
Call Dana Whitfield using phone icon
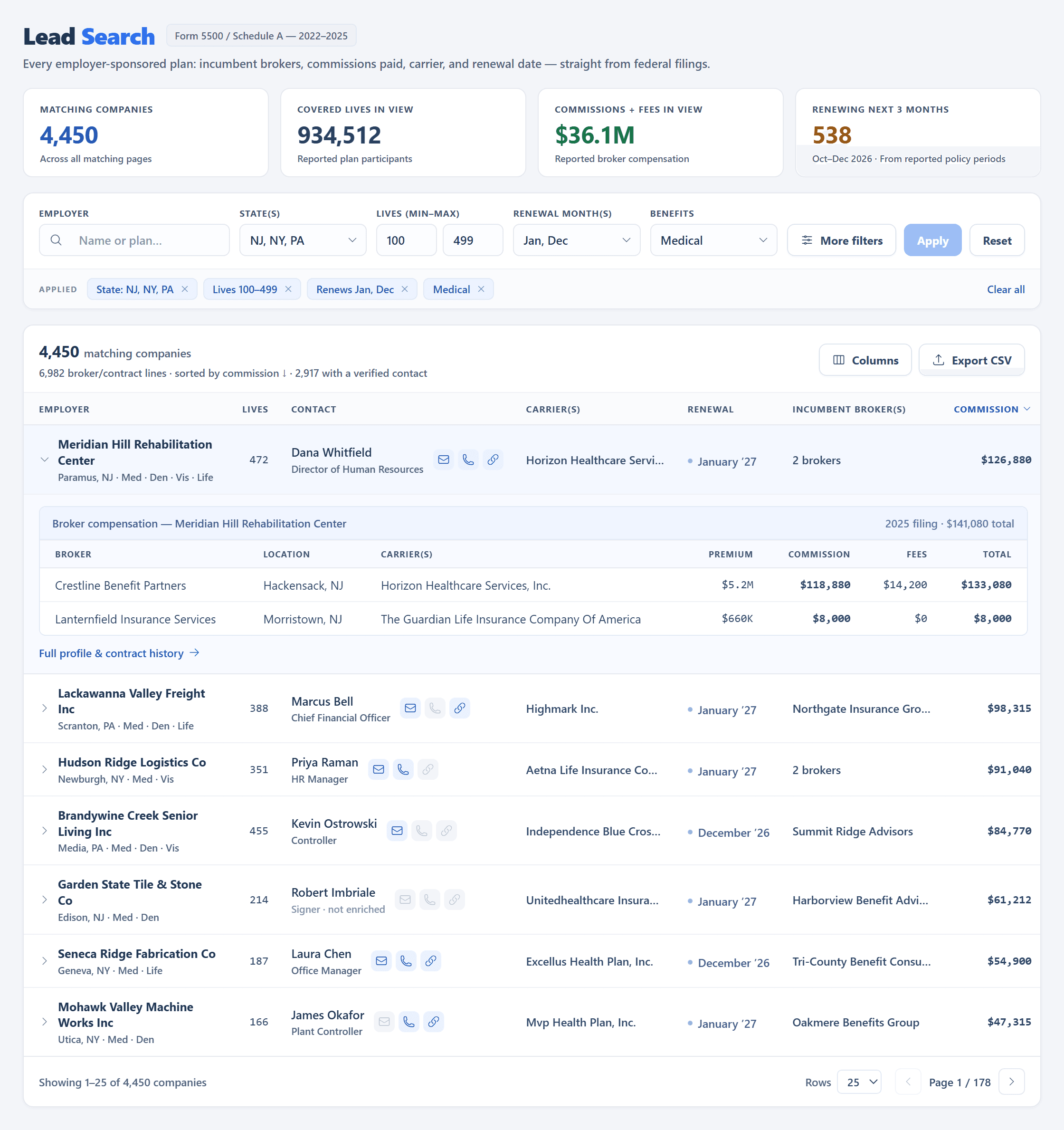coord(468,460)
